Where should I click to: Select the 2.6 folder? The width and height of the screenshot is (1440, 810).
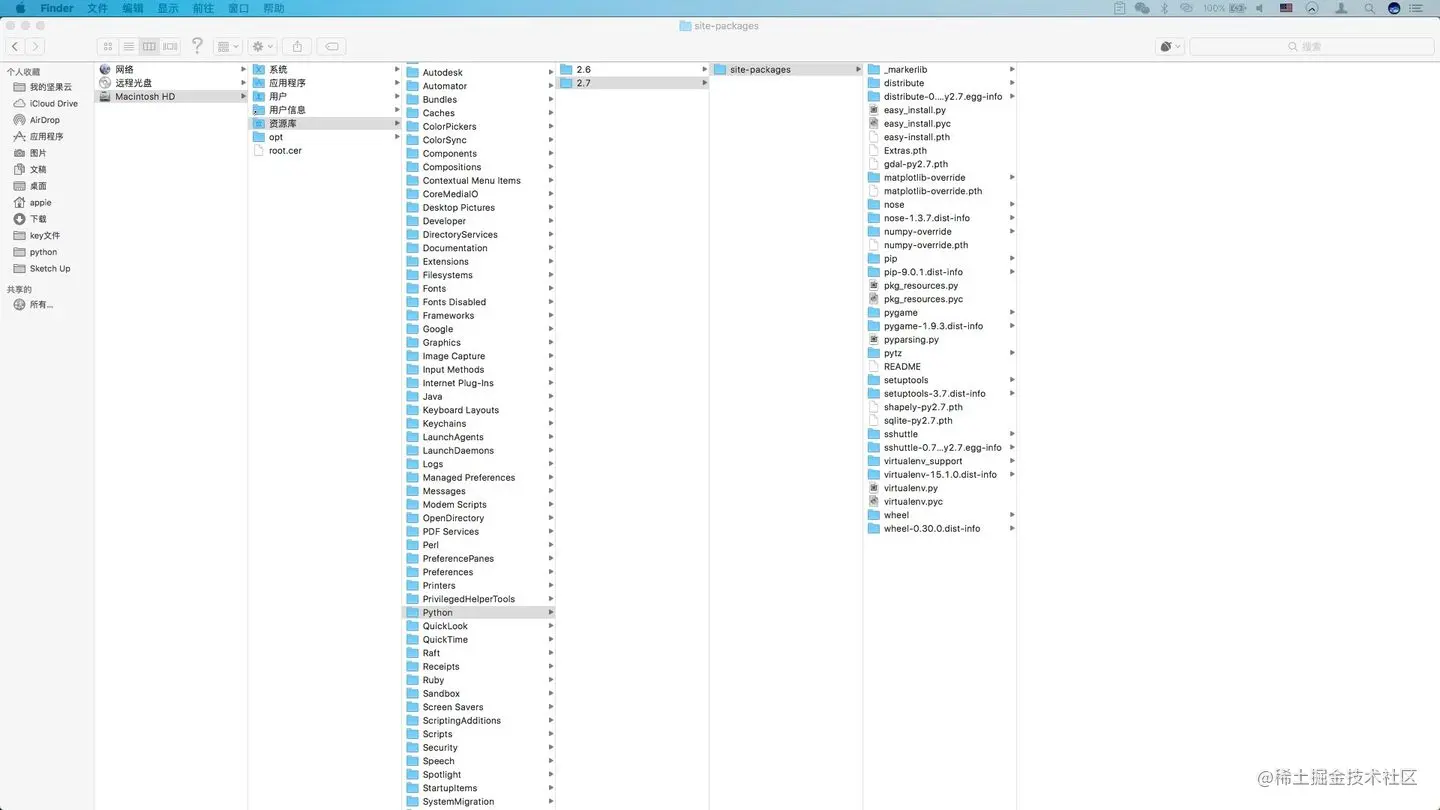click(633, 69)
